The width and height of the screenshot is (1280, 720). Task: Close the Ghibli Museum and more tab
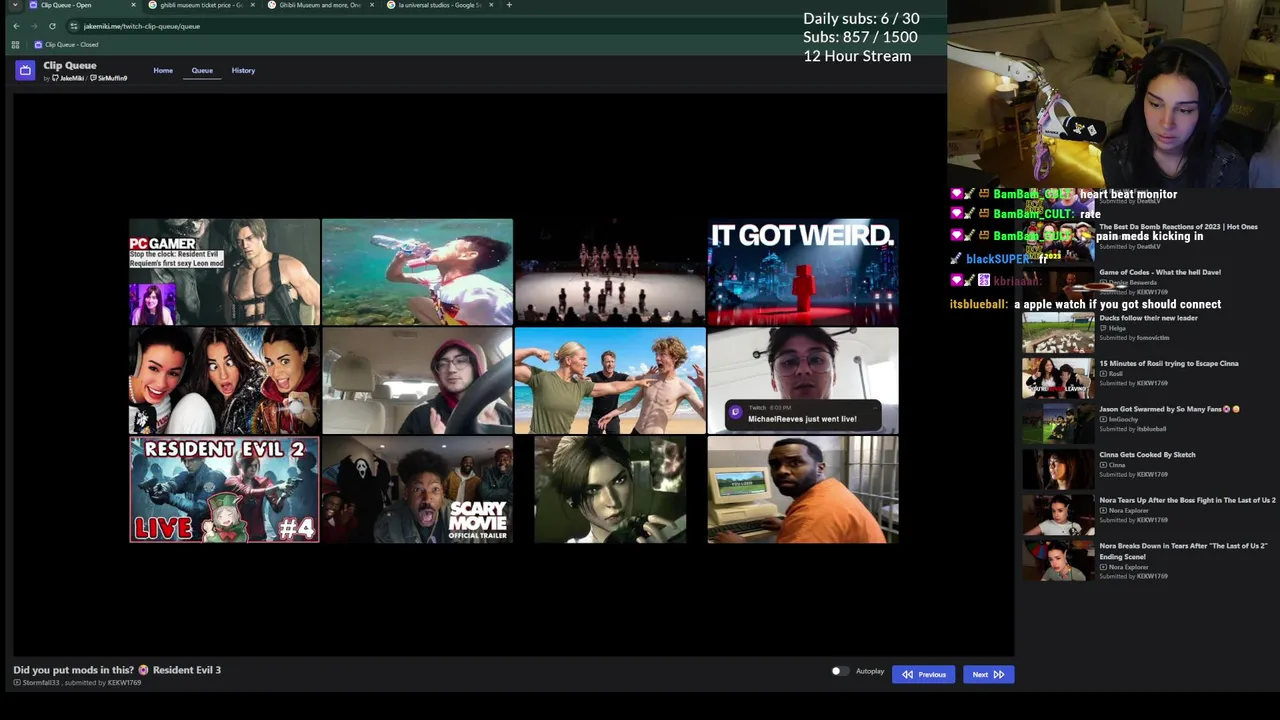pos(372,5)
